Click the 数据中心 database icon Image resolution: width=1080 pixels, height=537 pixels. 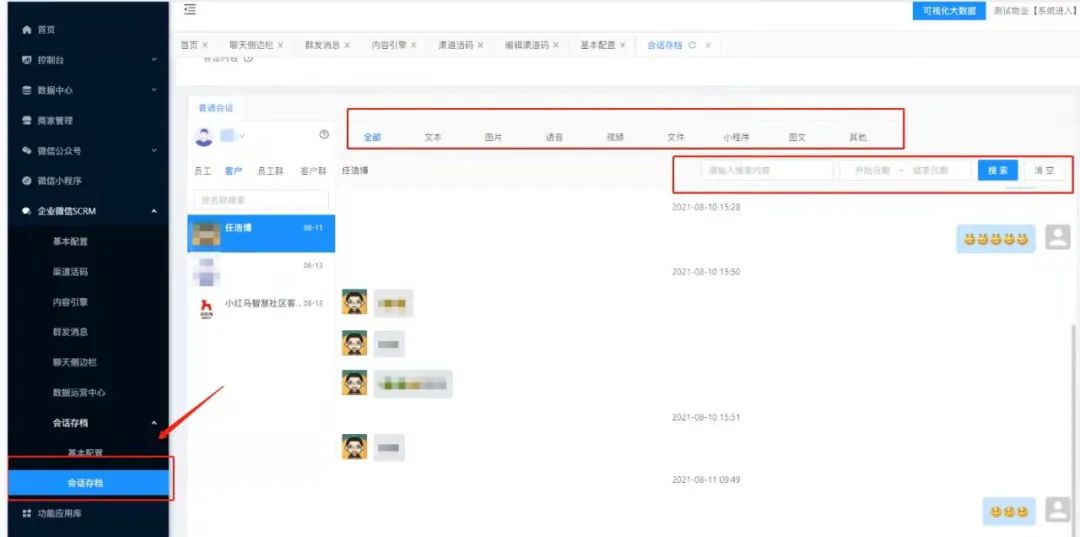27,90
